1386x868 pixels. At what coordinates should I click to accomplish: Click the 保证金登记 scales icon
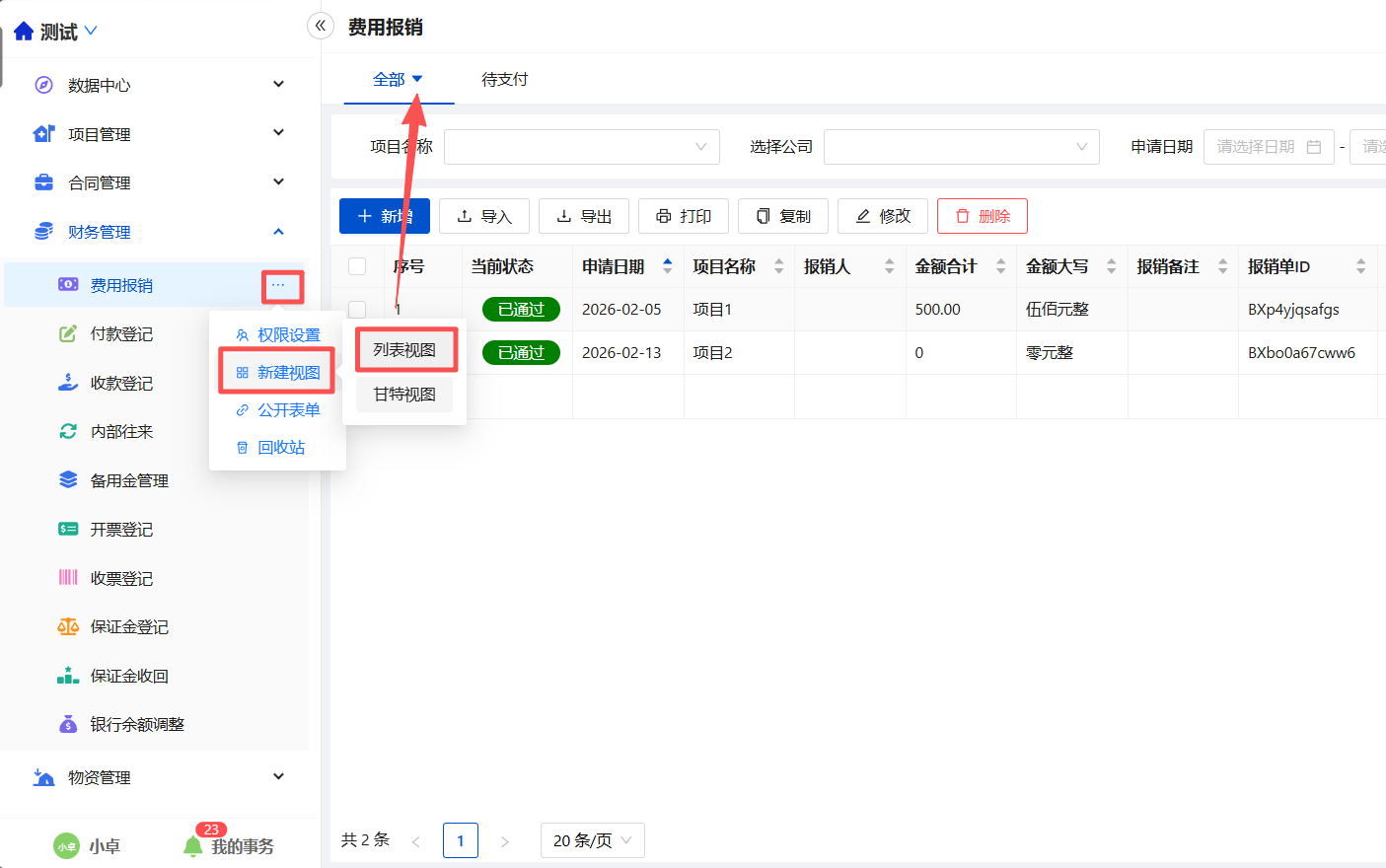tap(68, 626)
